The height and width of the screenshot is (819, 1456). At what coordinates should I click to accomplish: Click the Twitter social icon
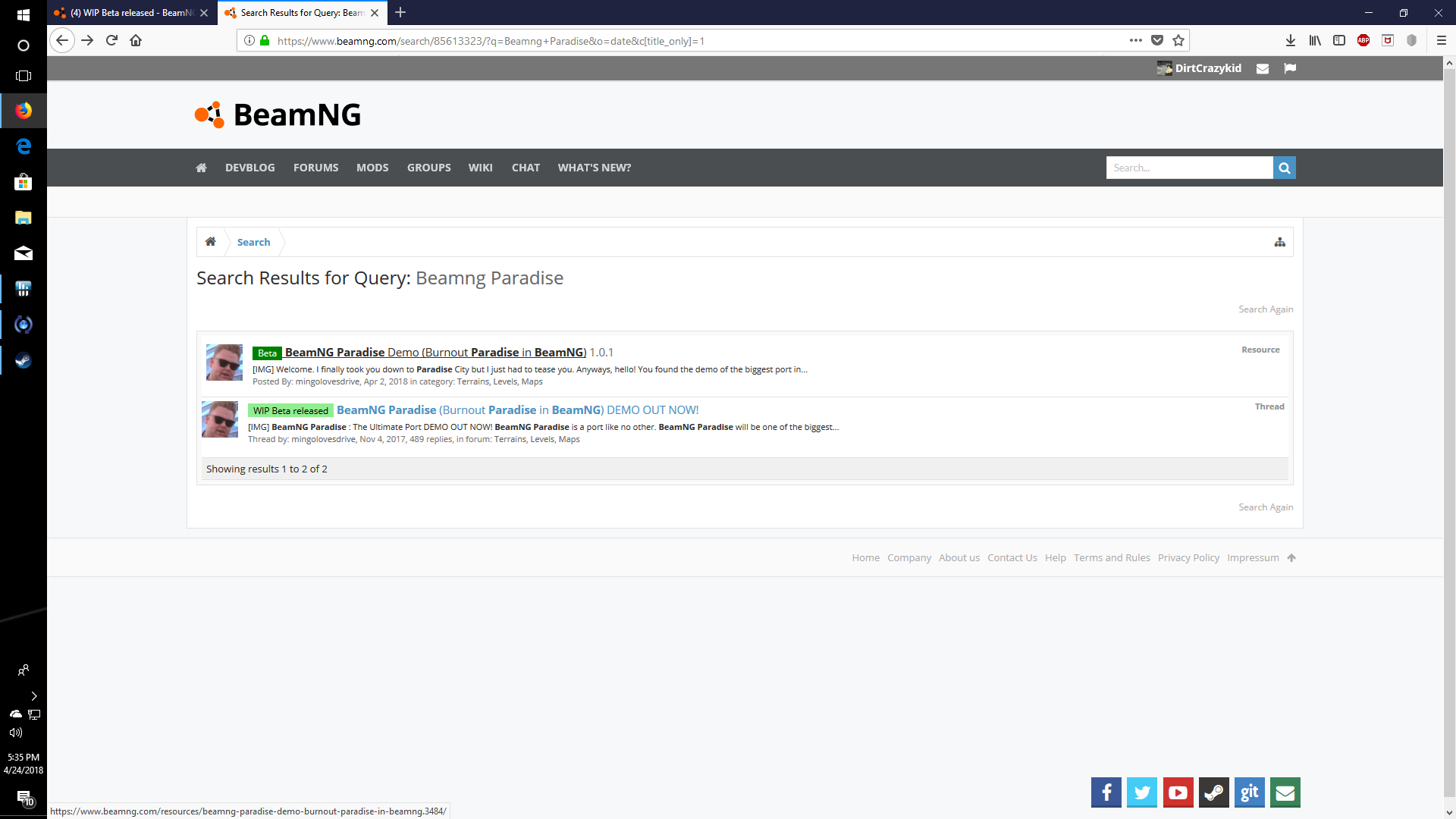1141,792
